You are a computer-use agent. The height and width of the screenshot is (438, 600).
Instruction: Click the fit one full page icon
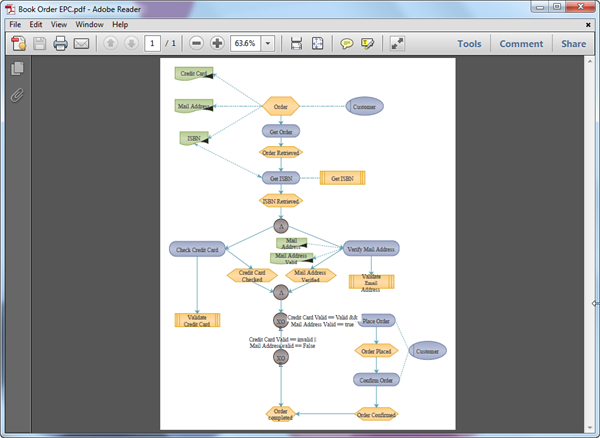click(x=317, y=44)
